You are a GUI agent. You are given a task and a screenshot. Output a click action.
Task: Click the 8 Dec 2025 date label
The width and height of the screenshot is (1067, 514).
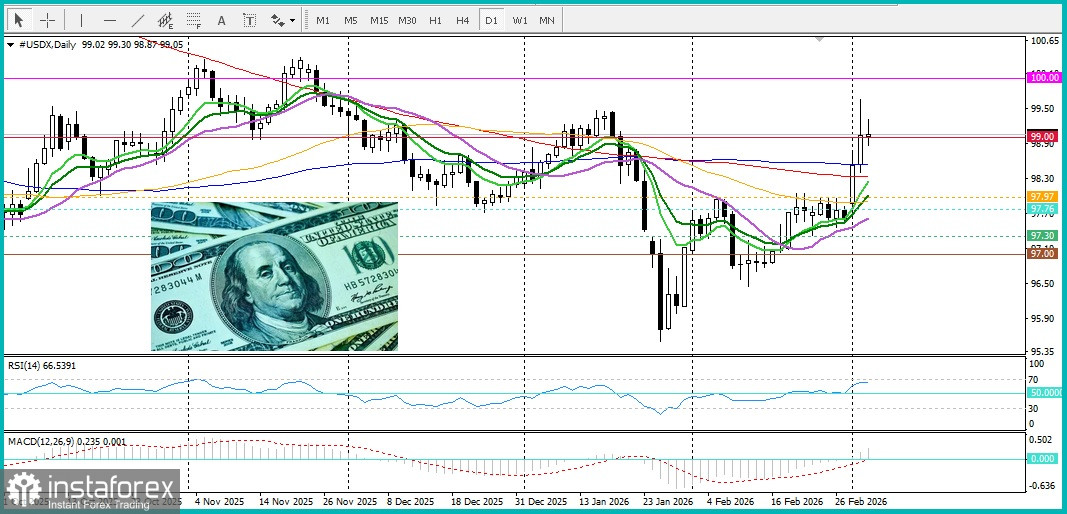click(x=410, y=501)
